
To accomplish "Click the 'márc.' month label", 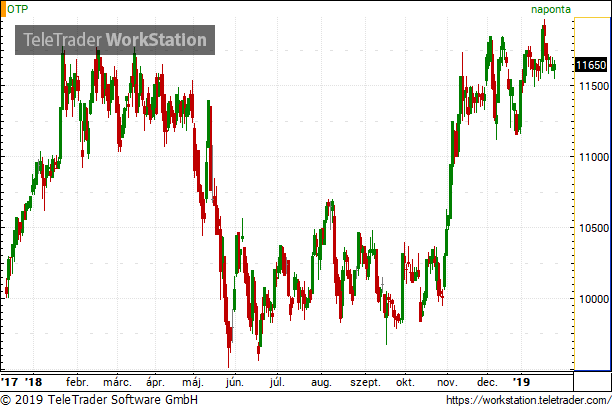I will click(117, 382).
